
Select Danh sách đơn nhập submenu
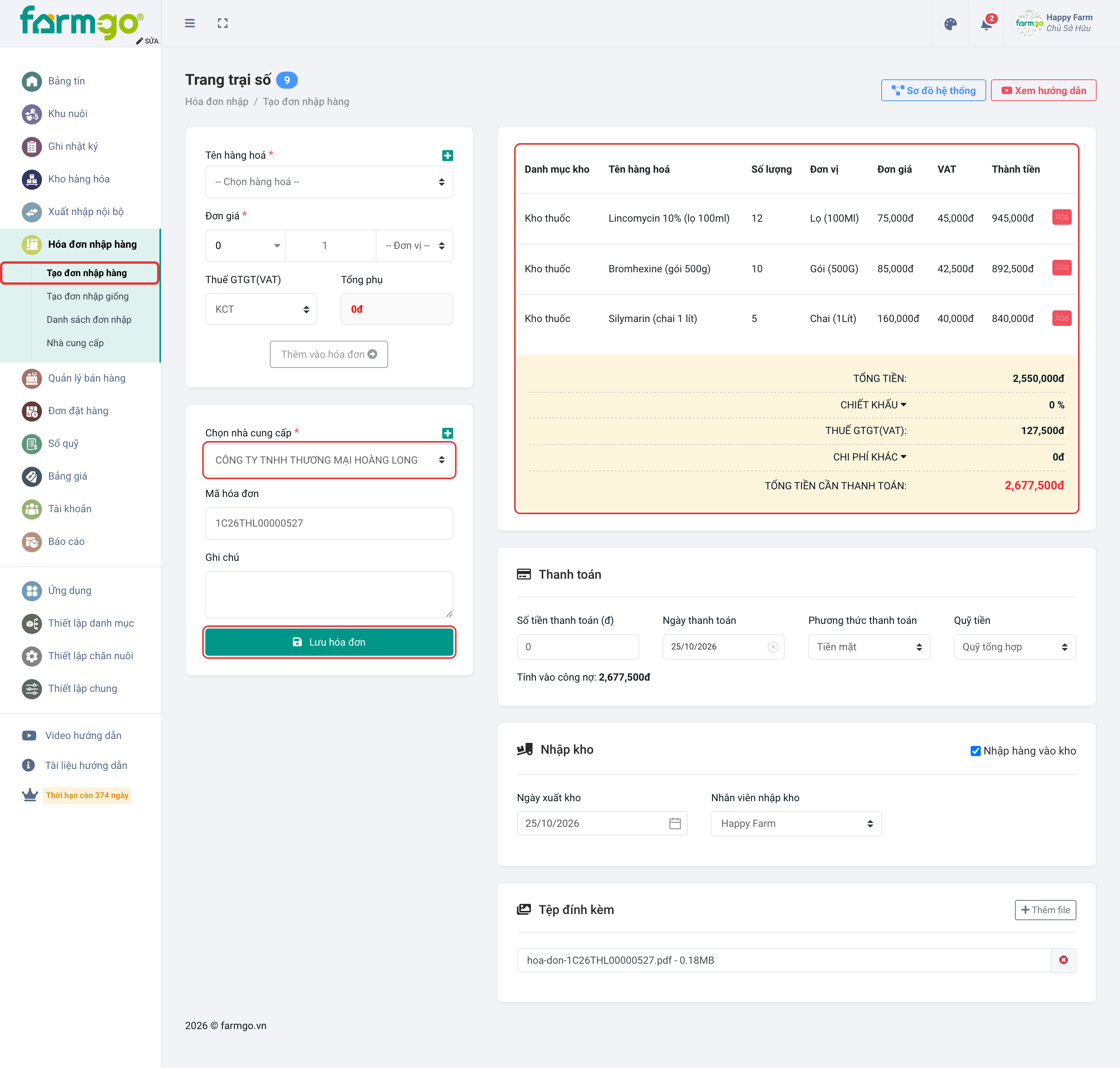(89, 319)
